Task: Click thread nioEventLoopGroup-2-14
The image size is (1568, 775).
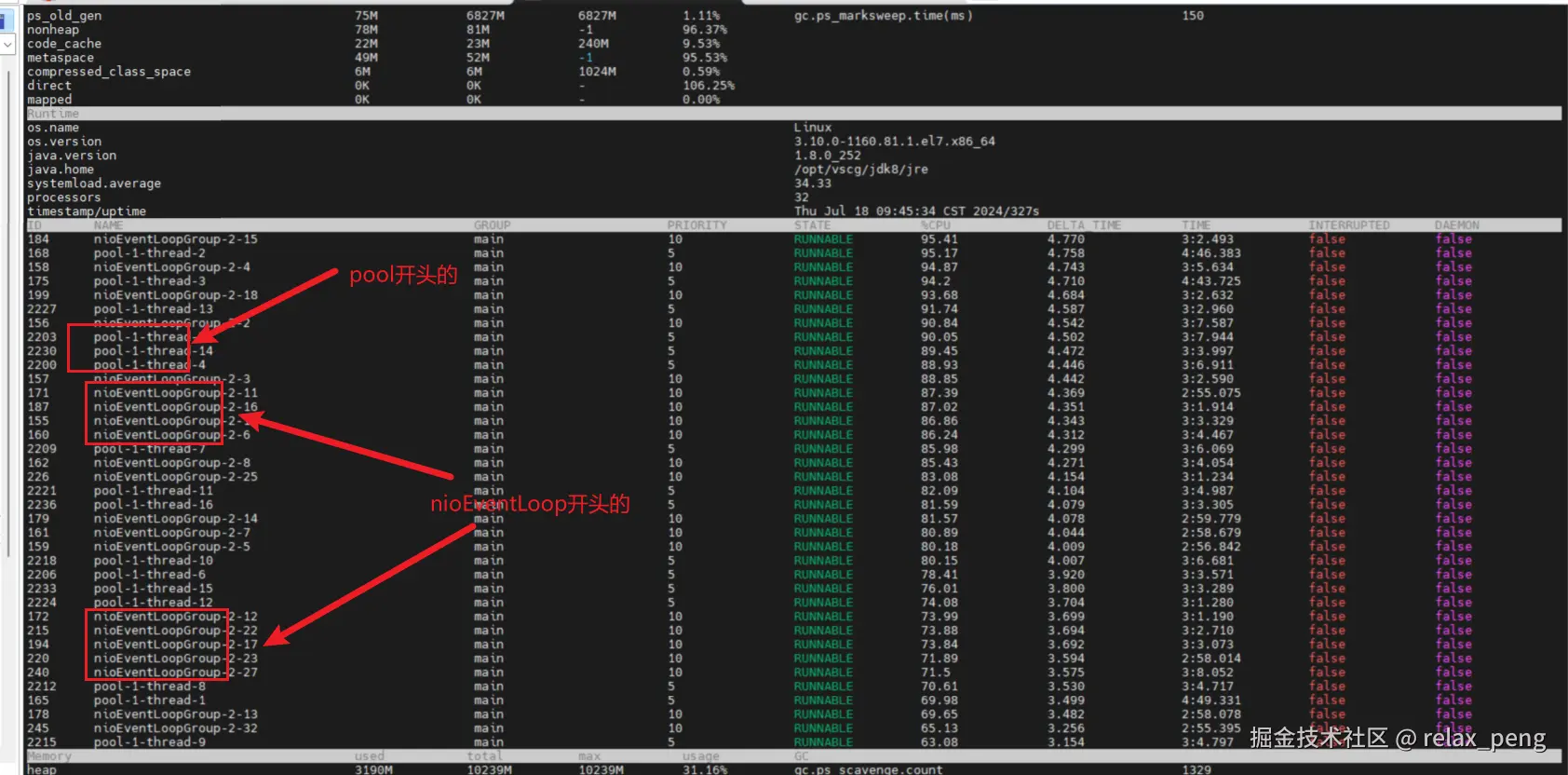Action: [175, 519]
